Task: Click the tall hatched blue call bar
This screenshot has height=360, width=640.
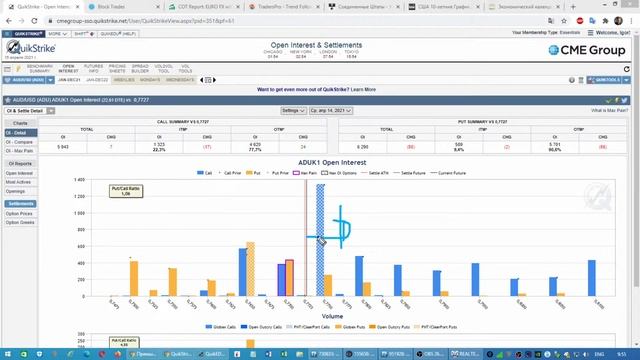Action: (320, 240)
